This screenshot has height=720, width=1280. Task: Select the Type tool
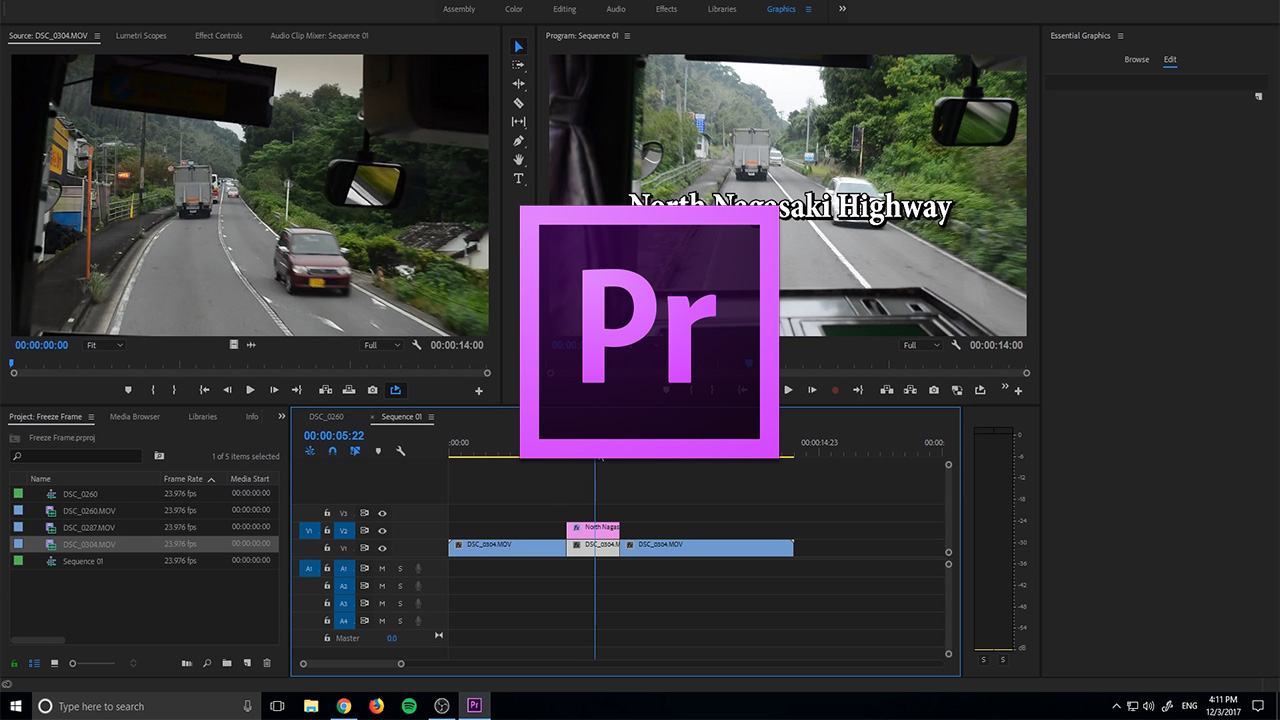(518, 179)
